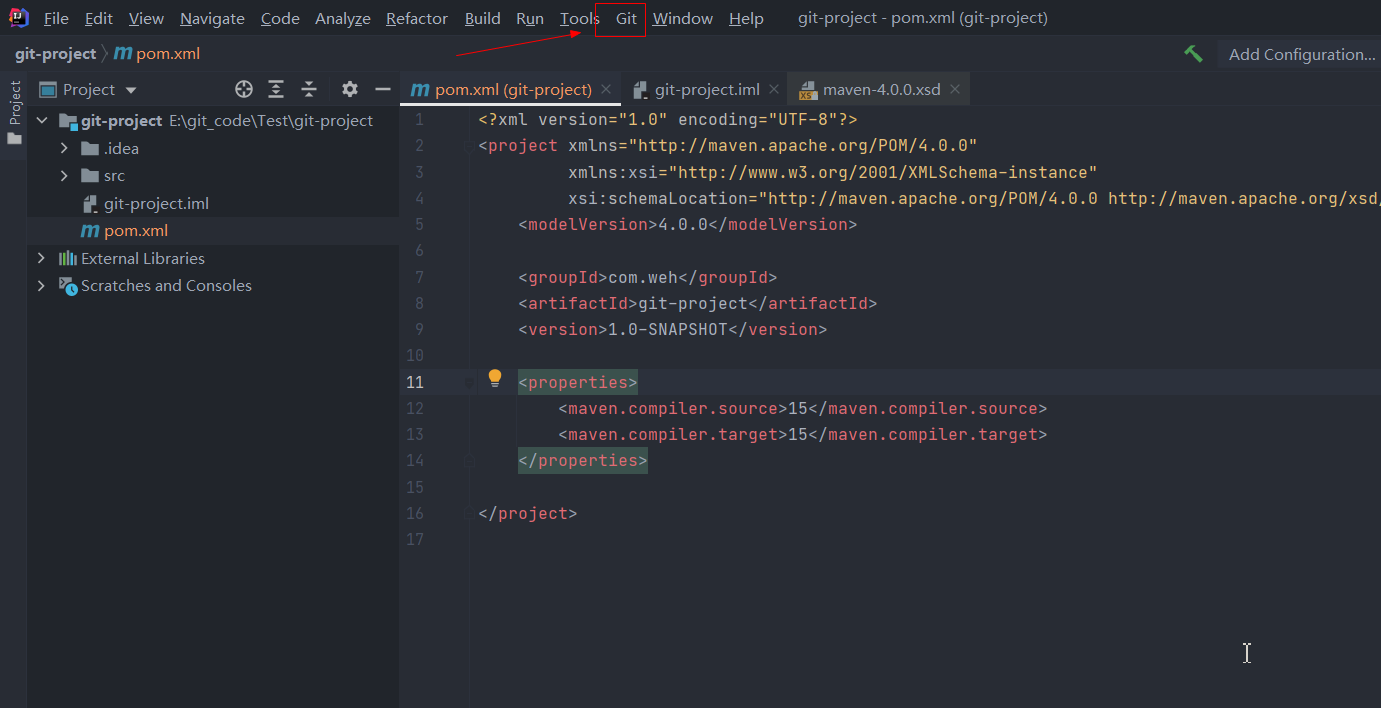Screen dimensions: 1381x708
Task: Click version value 1.0-SNAPSHOT
Action: [667, 329]
